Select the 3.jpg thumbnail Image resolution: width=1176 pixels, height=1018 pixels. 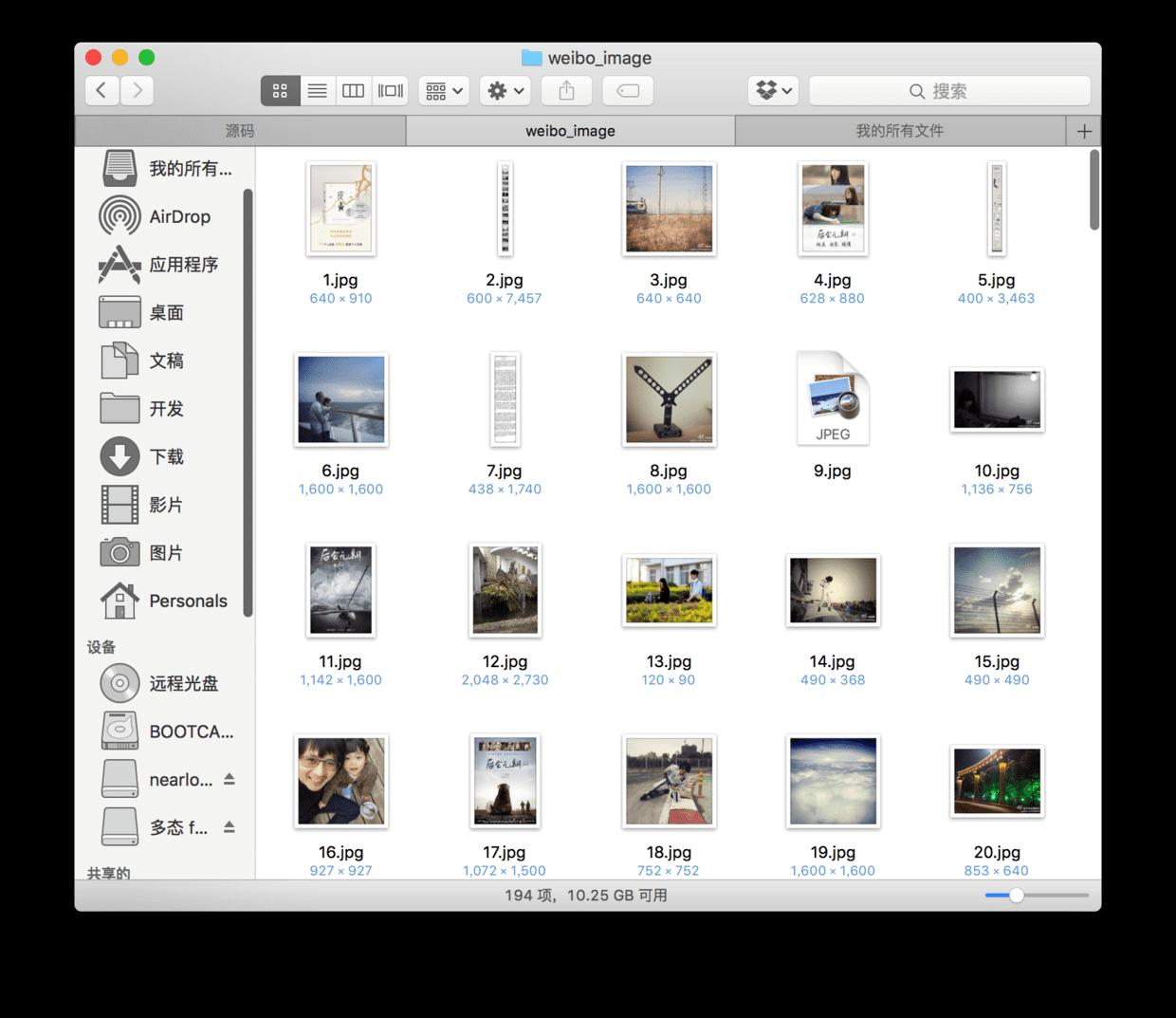point(669,209)
